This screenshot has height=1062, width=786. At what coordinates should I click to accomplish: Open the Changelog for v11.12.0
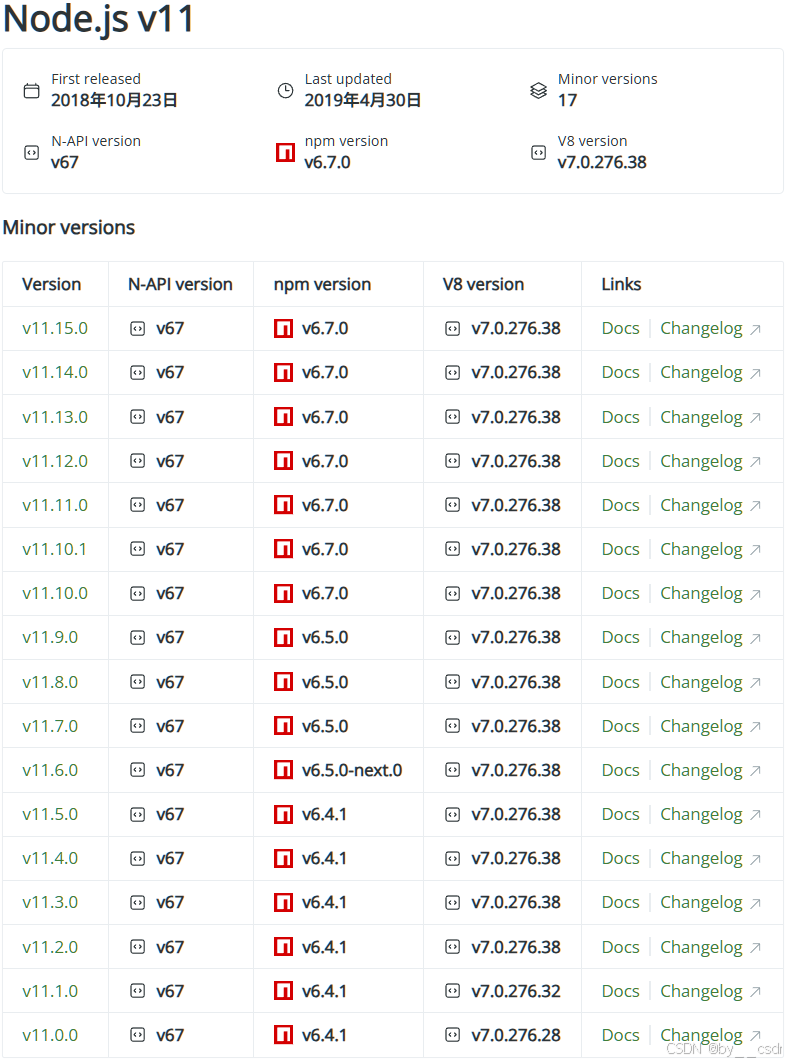(702, 462)
